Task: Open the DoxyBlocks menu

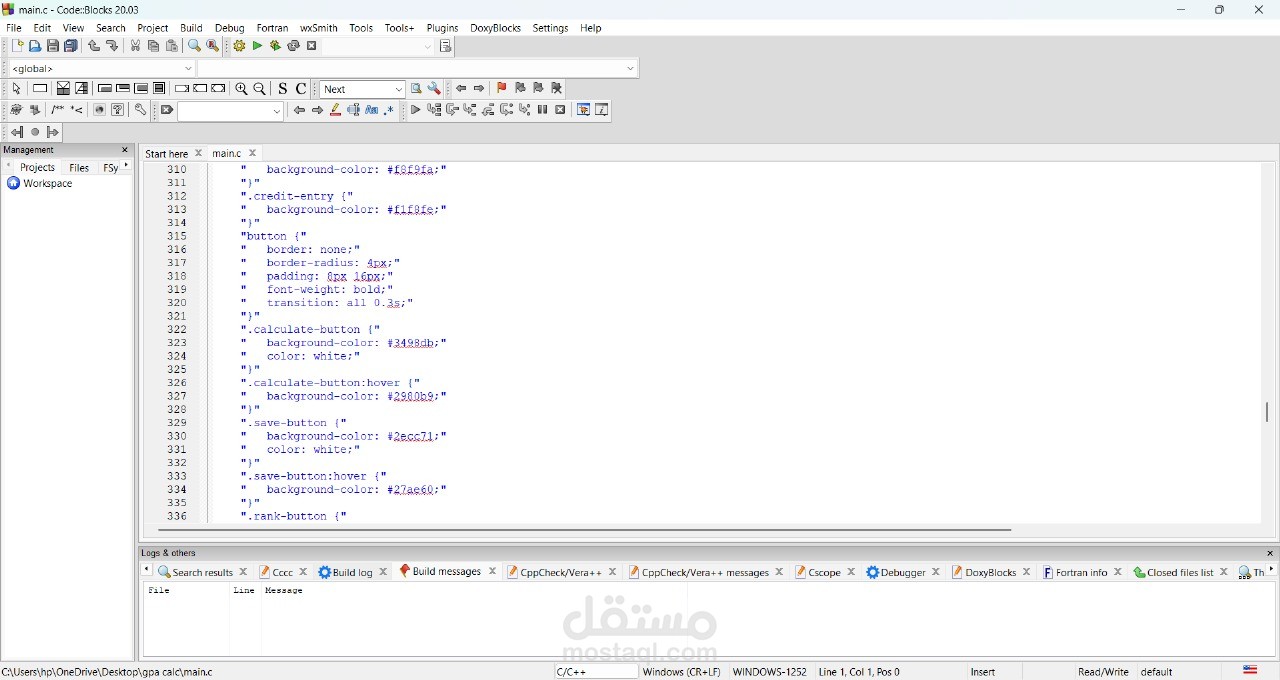Action: coord(495,28)
